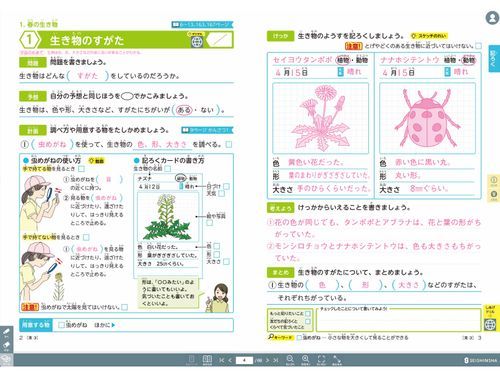Open the digital content globe icon in title

pyautogui.click(x=197, y=42)
